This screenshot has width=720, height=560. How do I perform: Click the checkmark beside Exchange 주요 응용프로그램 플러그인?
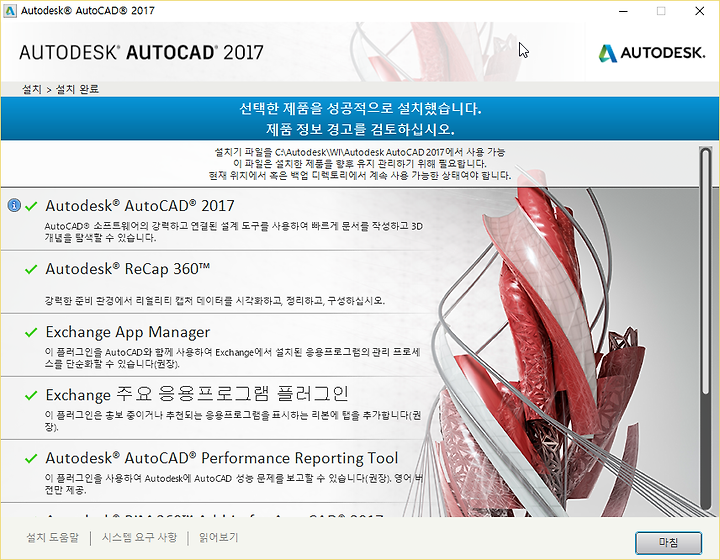coord(31,395)
